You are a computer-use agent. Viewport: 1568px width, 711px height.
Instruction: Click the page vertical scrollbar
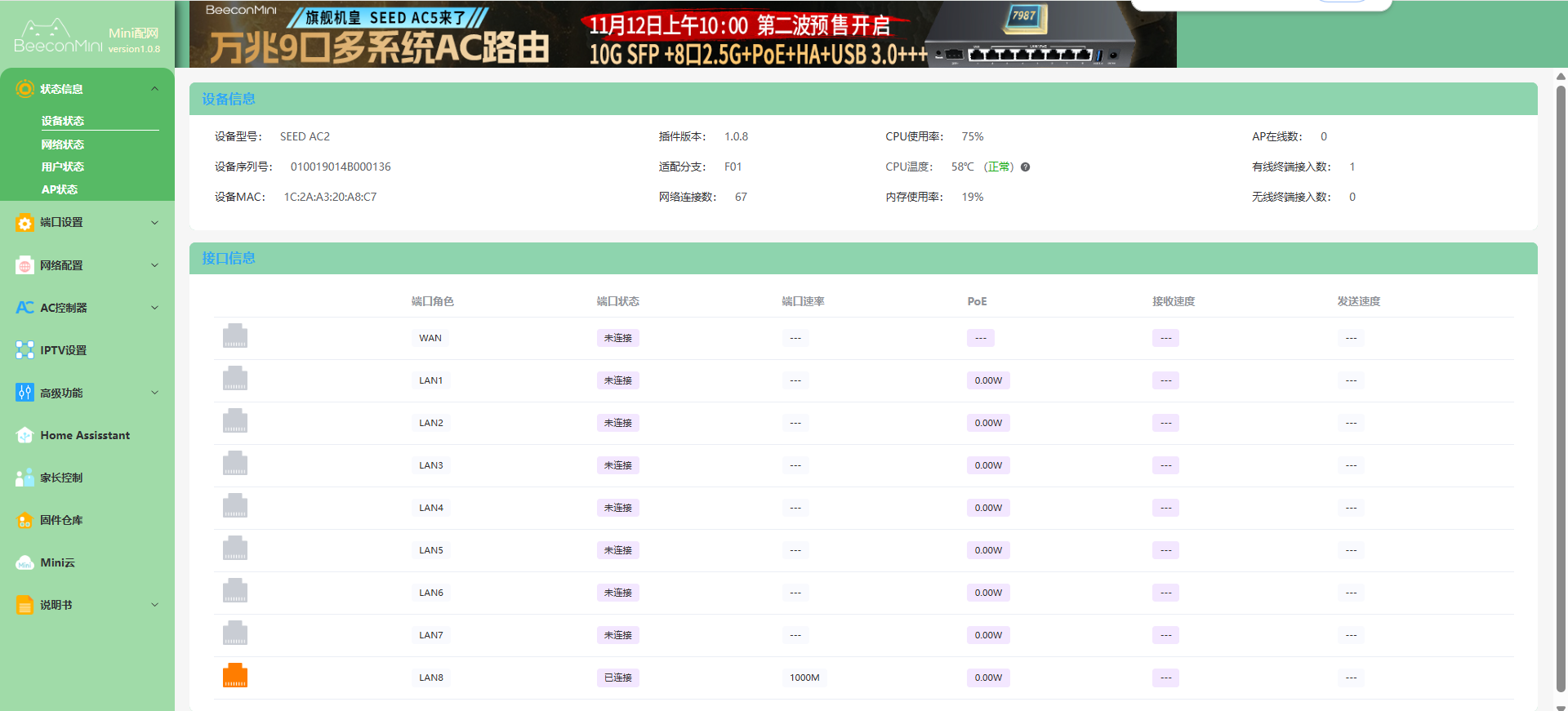coord(1561,392)
